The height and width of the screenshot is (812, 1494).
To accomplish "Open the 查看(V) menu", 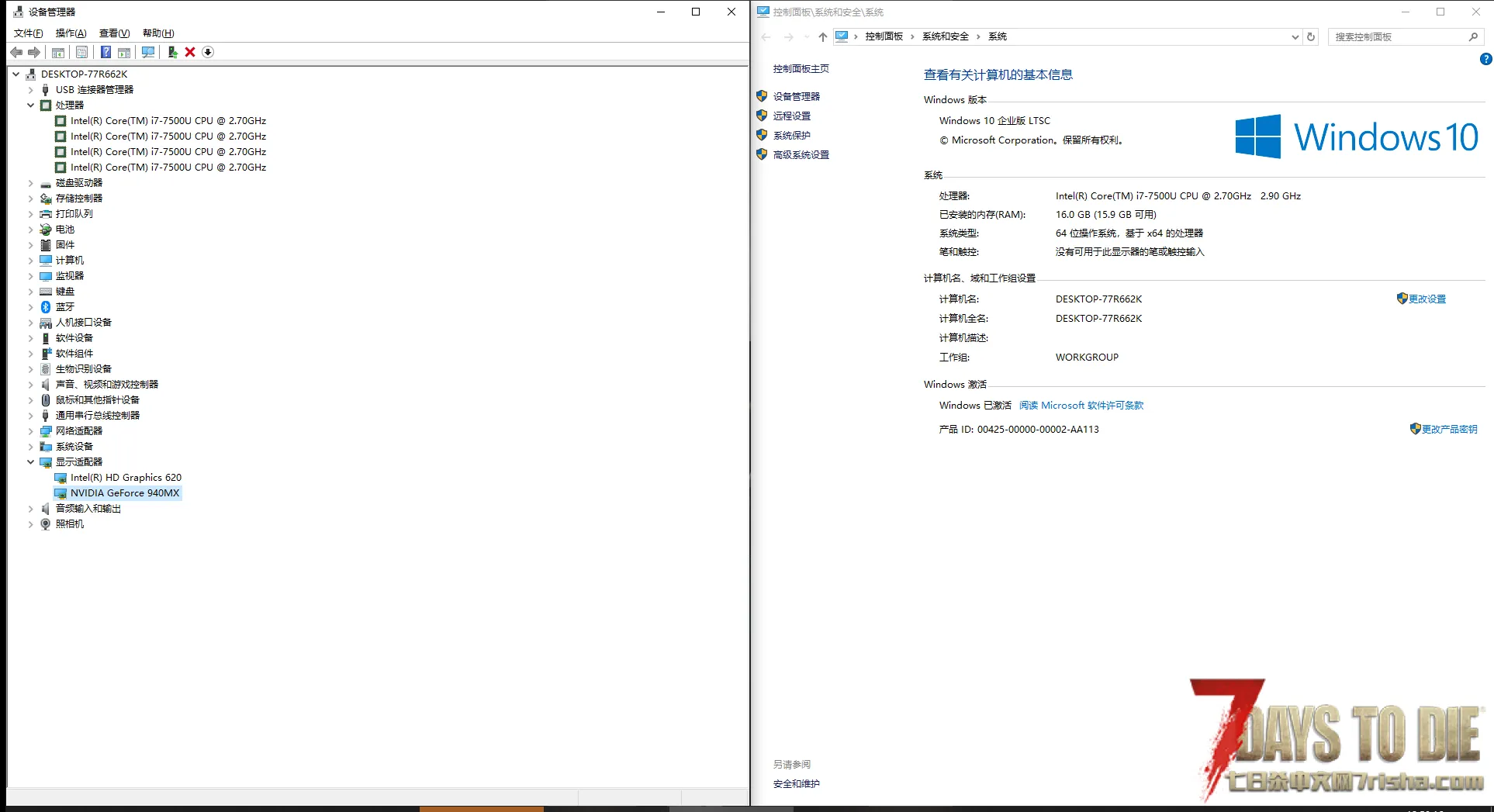I will [114, 33].
